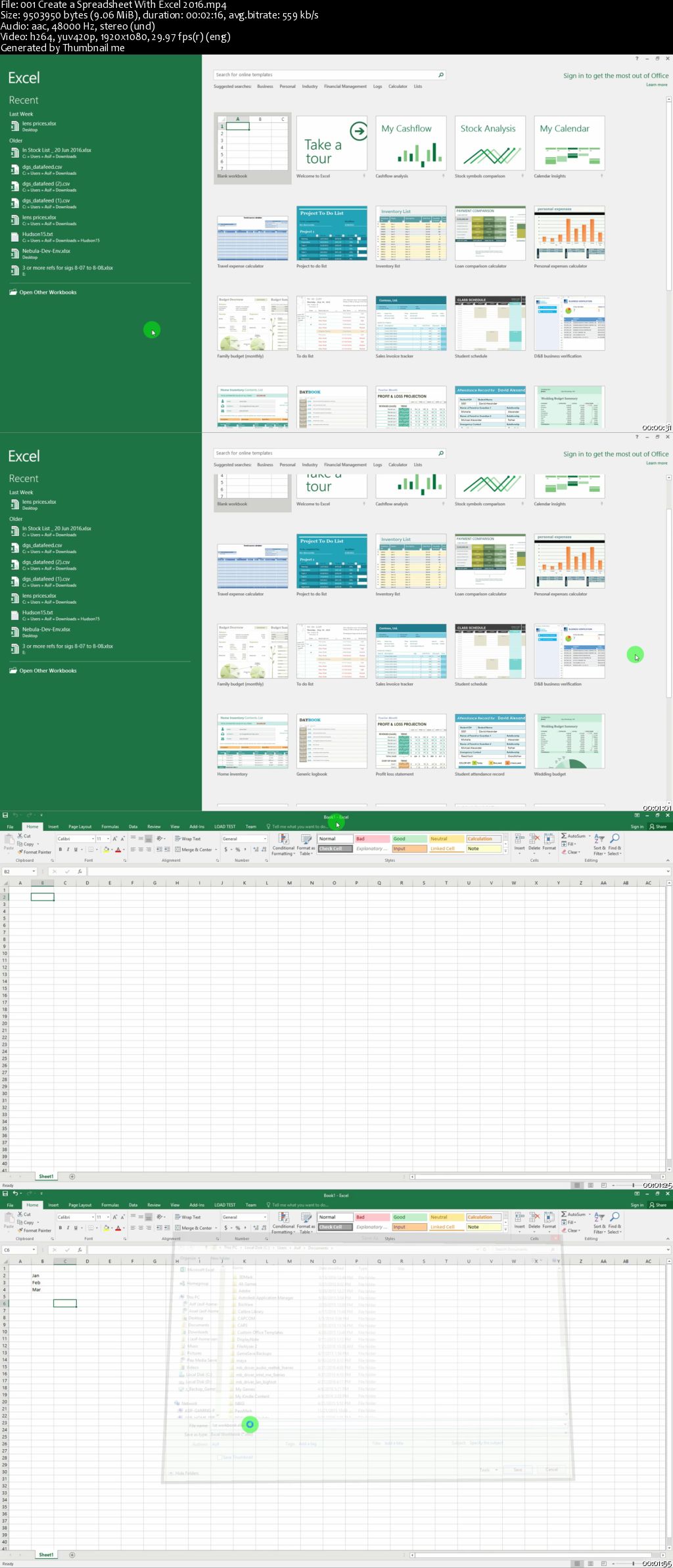Image resolution: width=673 pixels, height=1568 pixels.
Task: Click Format Painter in third frame ribbon
Action: tap(35, 852)
